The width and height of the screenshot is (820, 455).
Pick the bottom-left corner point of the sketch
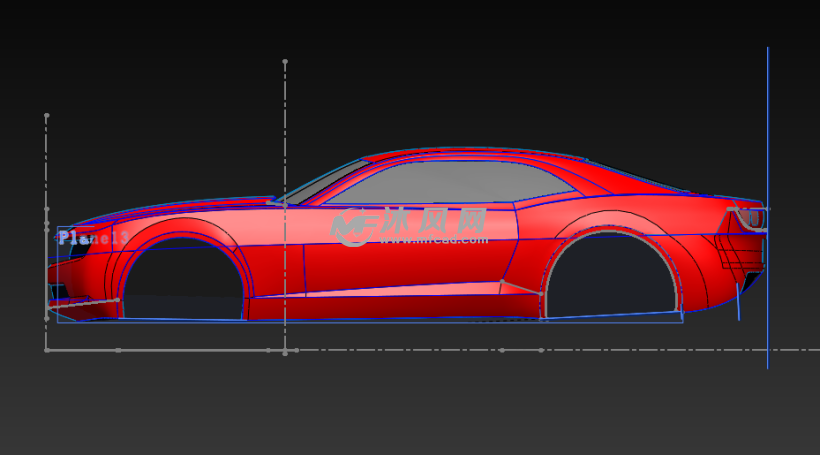[46, 350]
